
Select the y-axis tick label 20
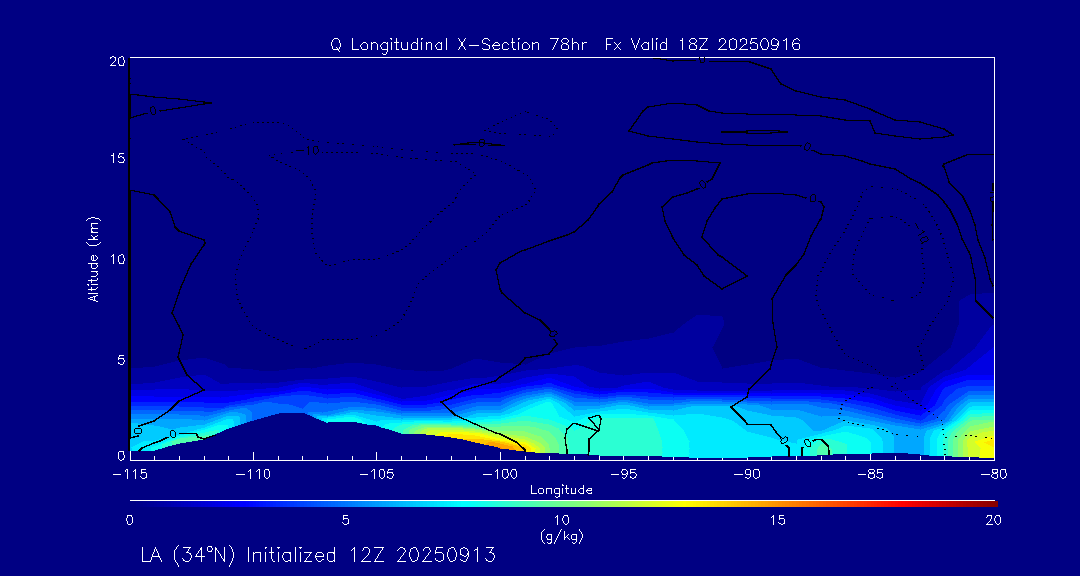(x=116, y=61)
